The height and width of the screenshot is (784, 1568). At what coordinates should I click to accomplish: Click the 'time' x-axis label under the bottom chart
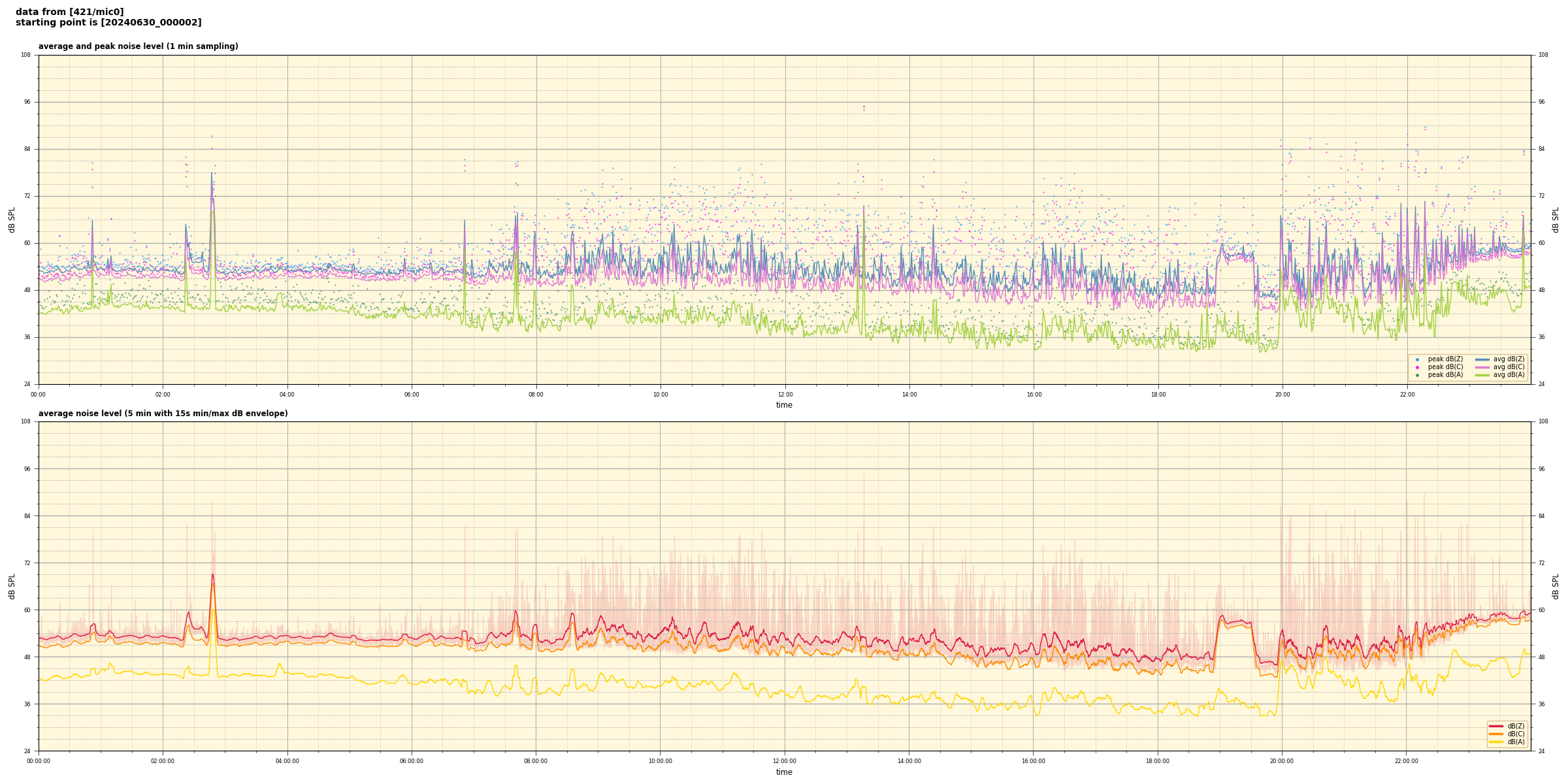click(784, 772)
